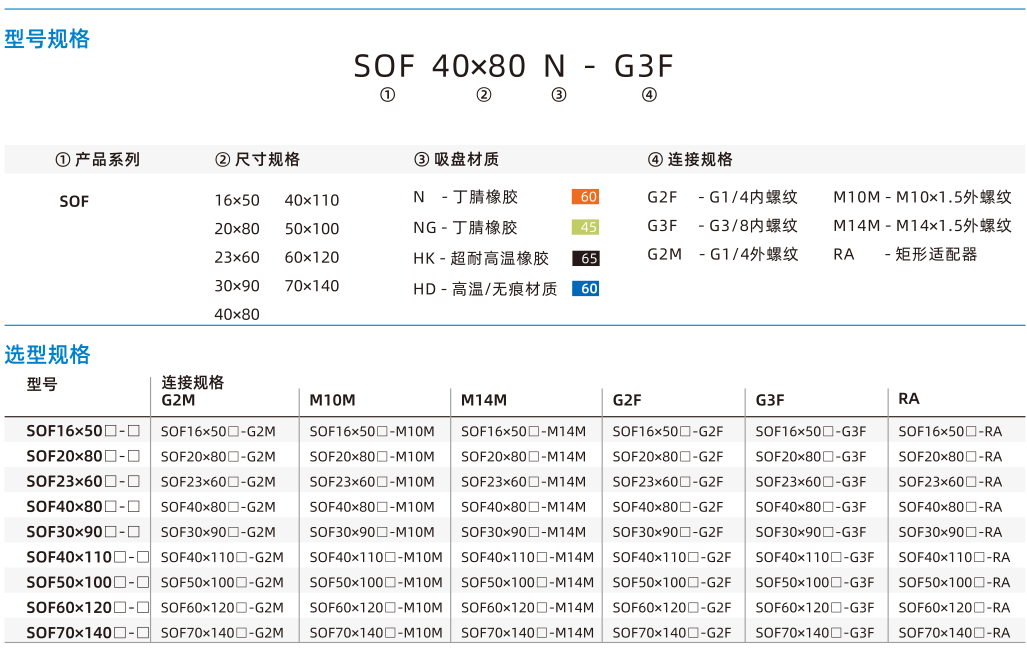Click the green 45 hardness badge
Screen dimensions: 1027x648
tap(586, 227)
